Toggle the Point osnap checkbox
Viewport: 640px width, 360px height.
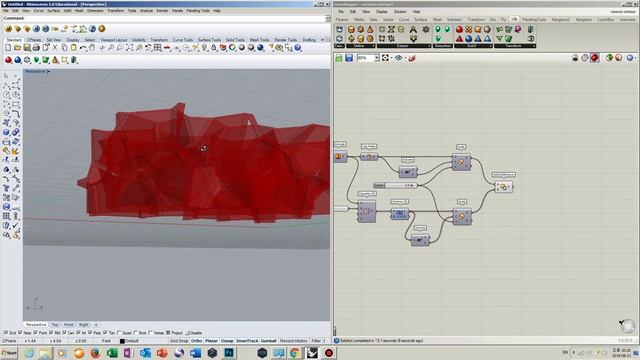click(35, 333)
